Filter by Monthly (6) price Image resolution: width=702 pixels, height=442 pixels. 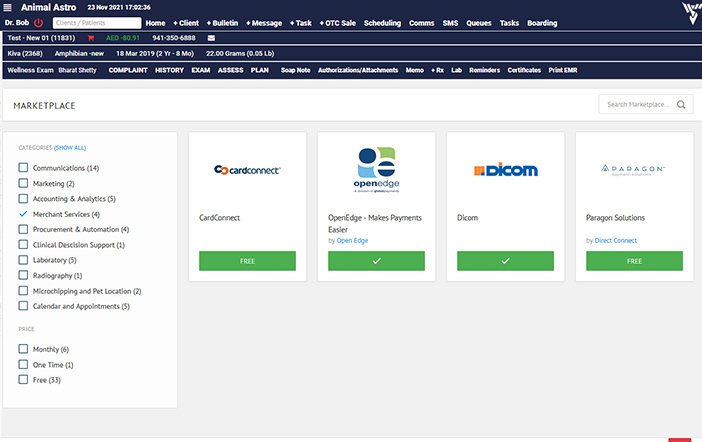coord(23,349)
